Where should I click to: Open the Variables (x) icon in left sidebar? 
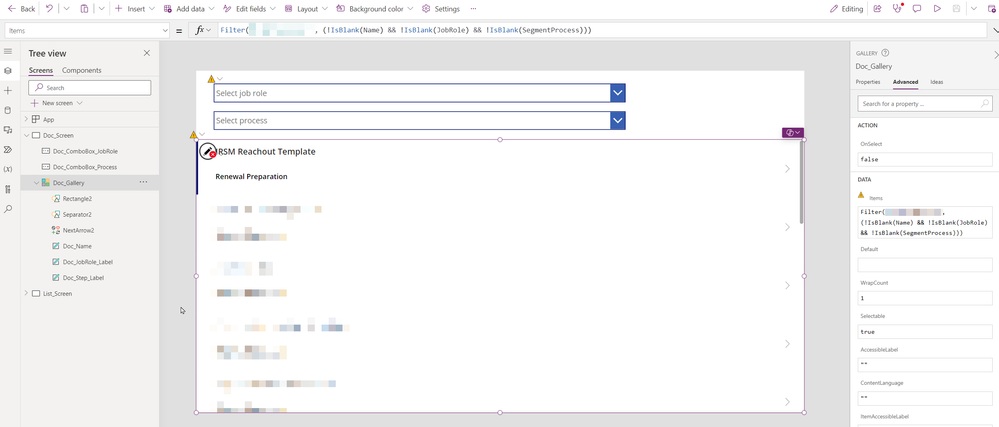pos(8,170)
